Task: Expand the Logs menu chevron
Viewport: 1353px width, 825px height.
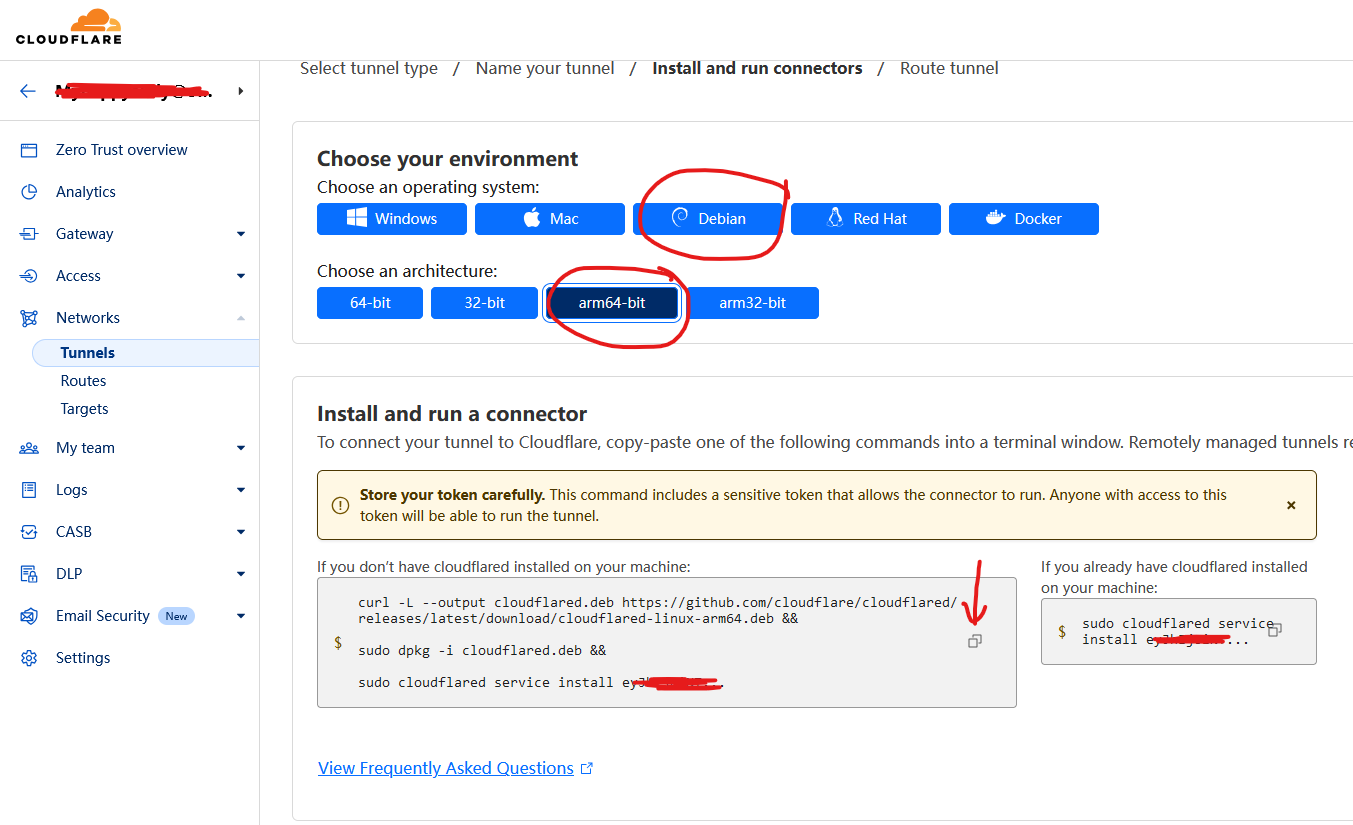Action: [241, 490]
